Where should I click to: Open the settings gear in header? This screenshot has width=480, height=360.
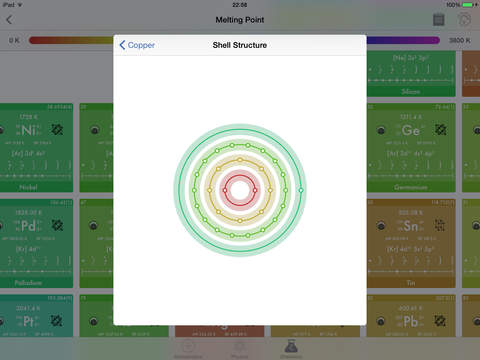[x=464, y=20]
